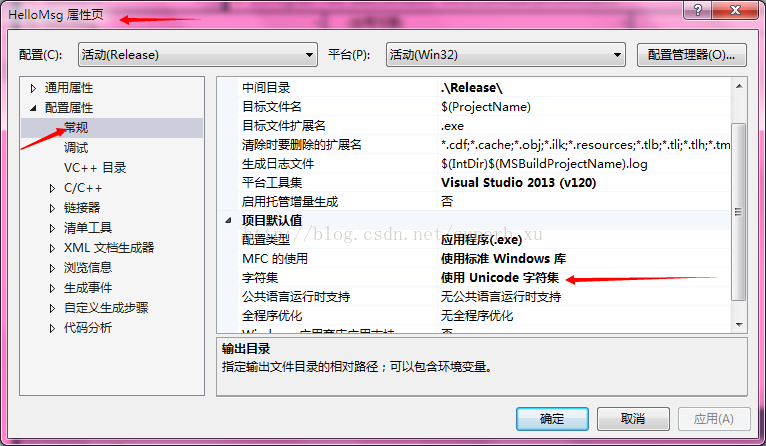This screenshot has width=766, height=446.
Task: Open 配置管理器 button
Action: point(691,55)
